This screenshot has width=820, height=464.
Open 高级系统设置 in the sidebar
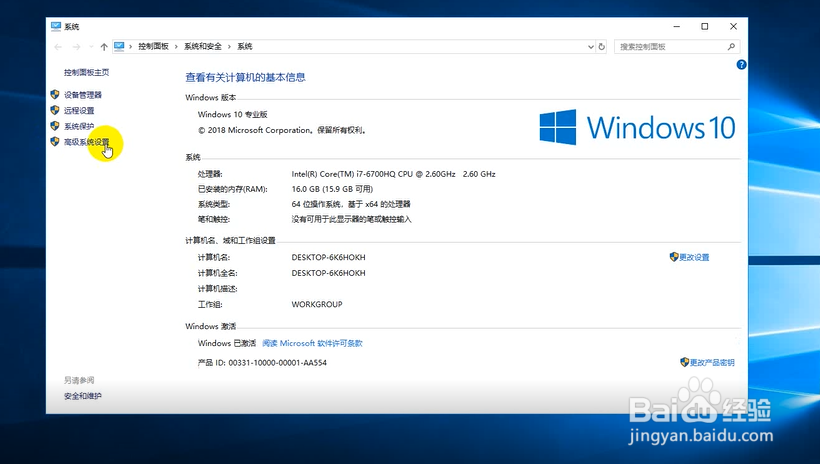click(87, 142)
